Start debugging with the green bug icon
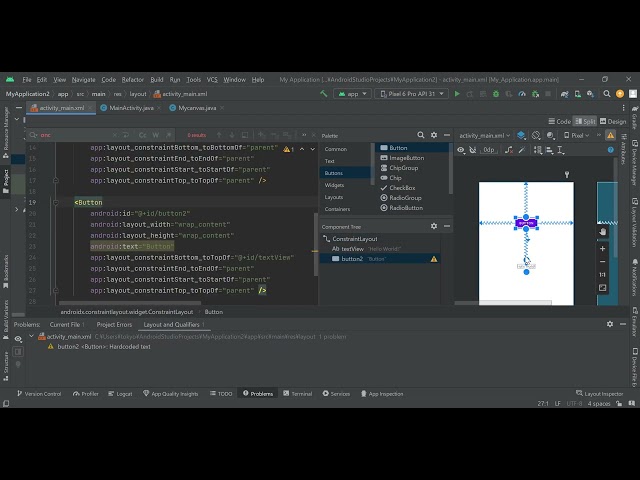The width and height of the screenshot is (640, 480). click(496, 94)
